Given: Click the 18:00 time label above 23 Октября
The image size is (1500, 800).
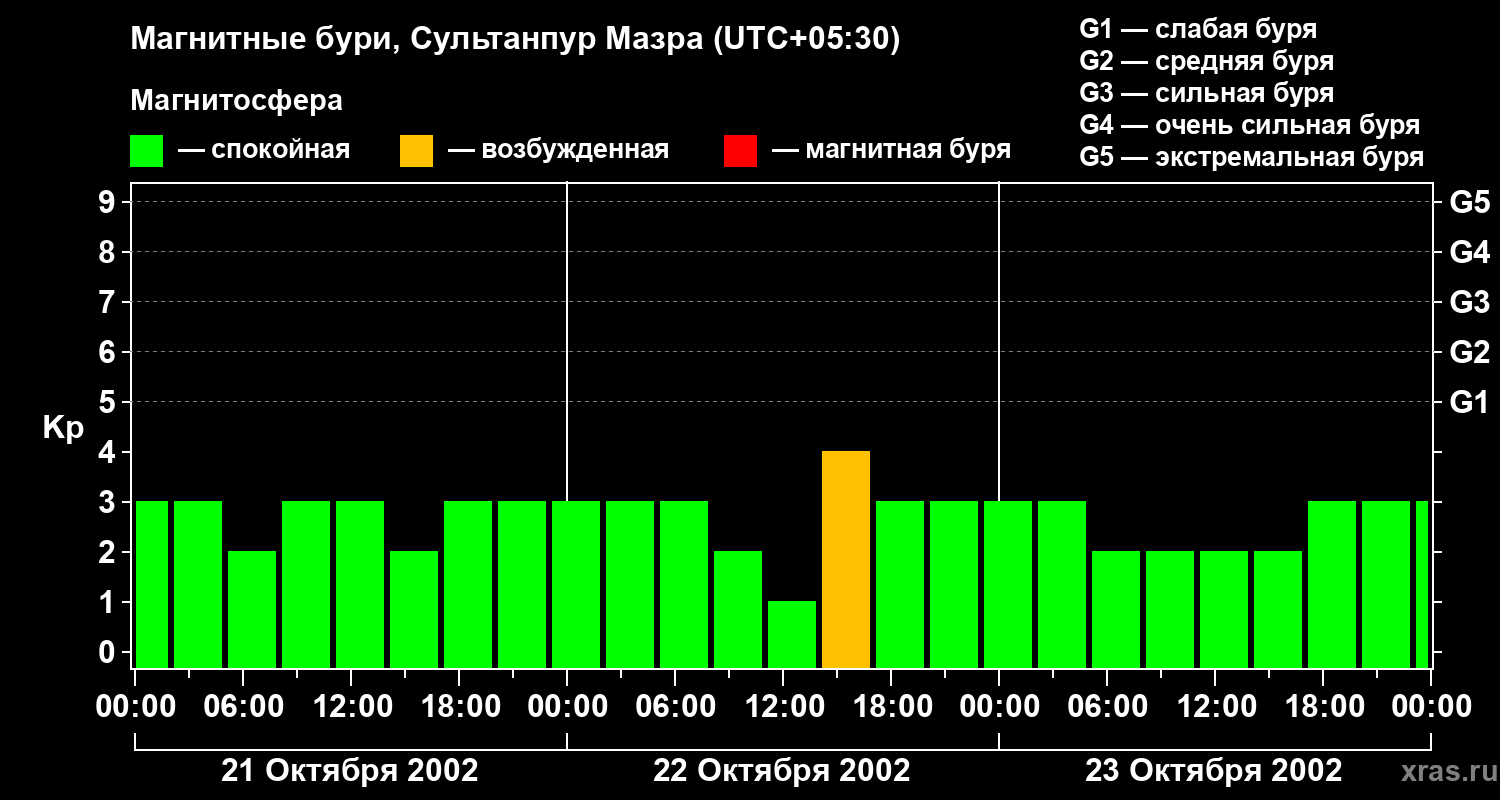Looking at the screenshot, I should click(x=1323, y=707).
